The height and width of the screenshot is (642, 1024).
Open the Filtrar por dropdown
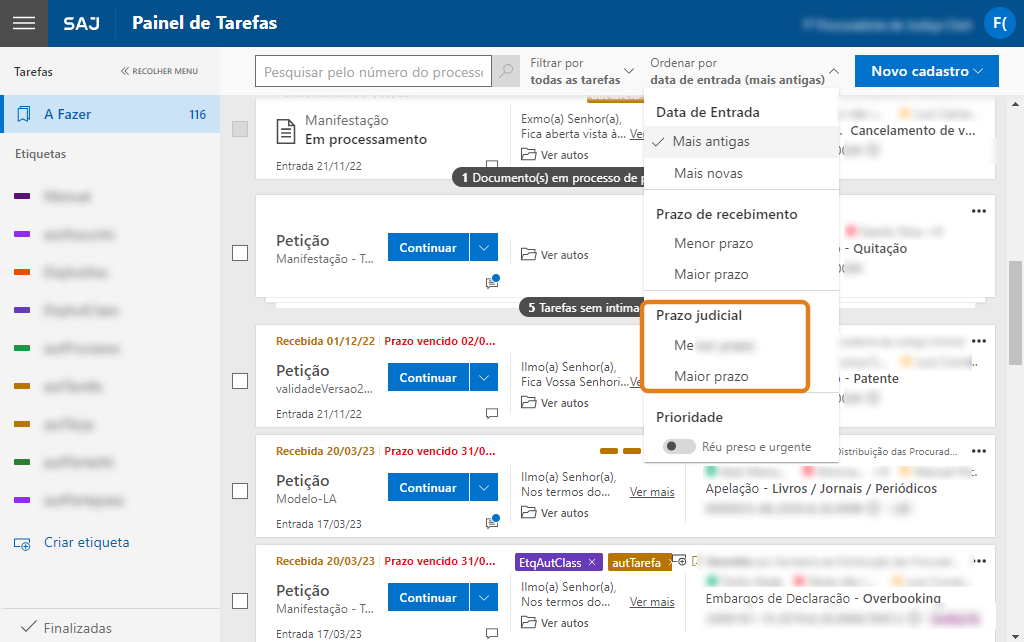point(582,71)
